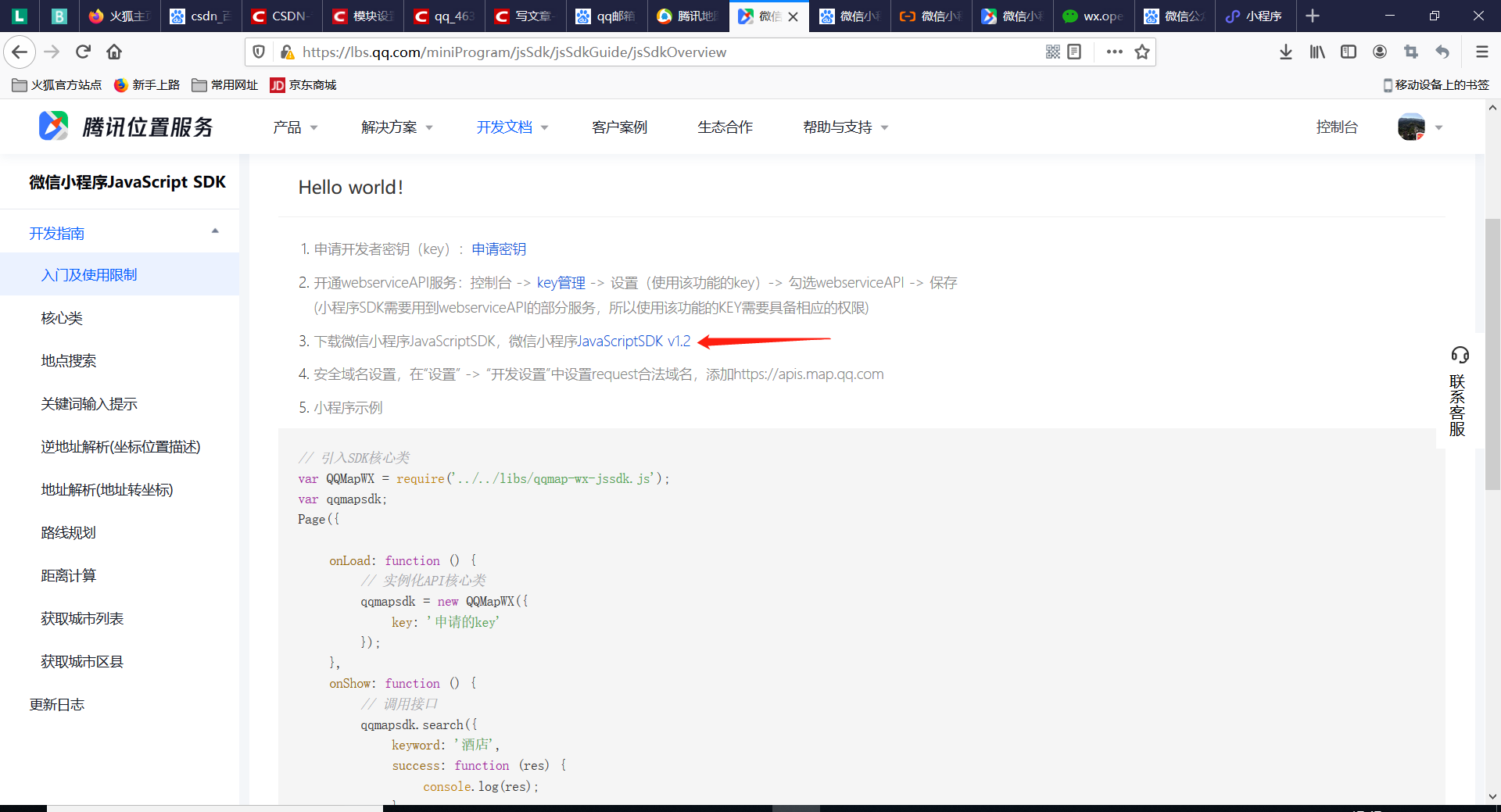Switch to the 小程序 browser tab

coord(1256,16)
